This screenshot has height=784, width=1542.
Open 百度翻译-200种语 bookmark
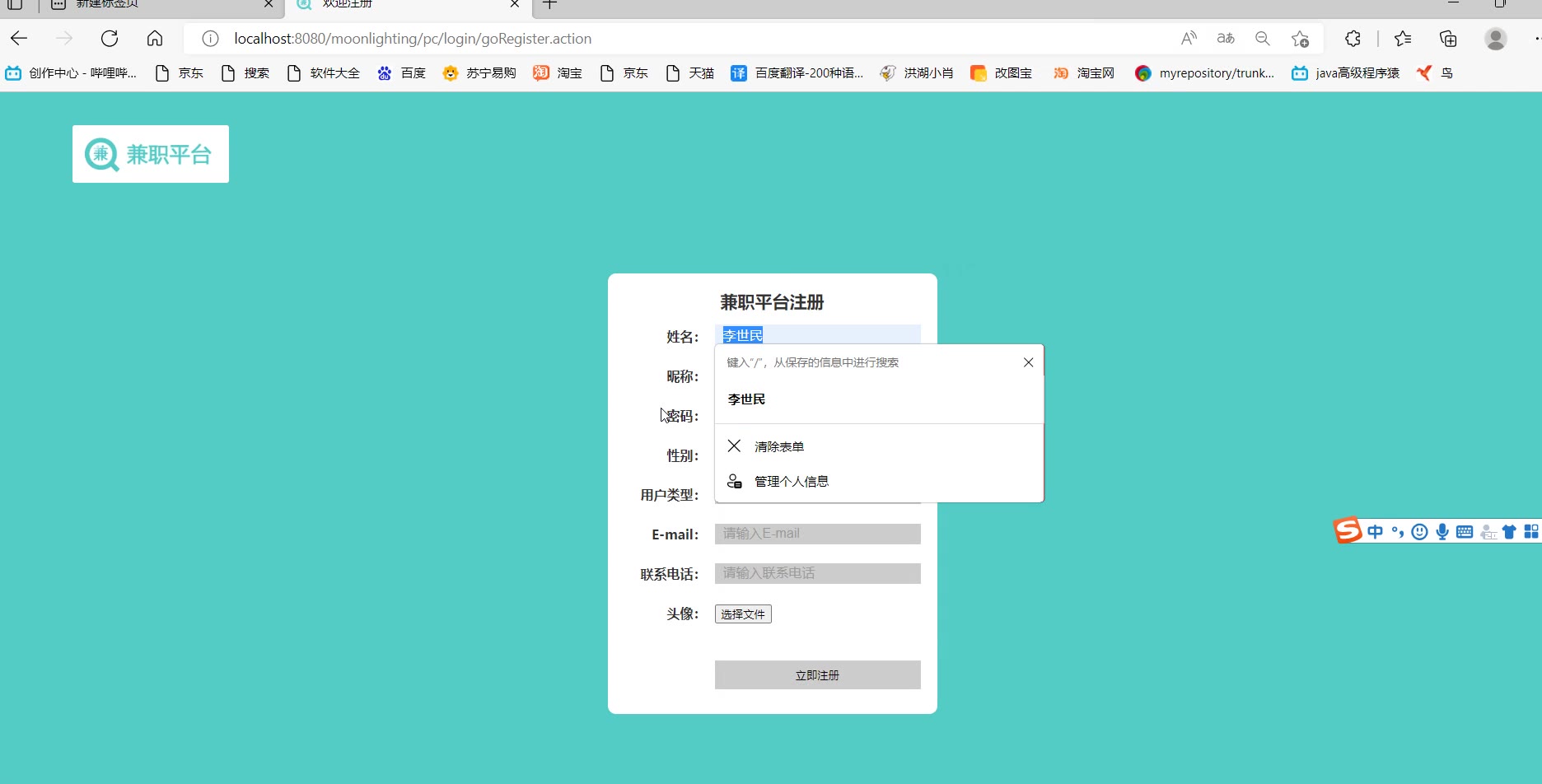click(797, 73)
